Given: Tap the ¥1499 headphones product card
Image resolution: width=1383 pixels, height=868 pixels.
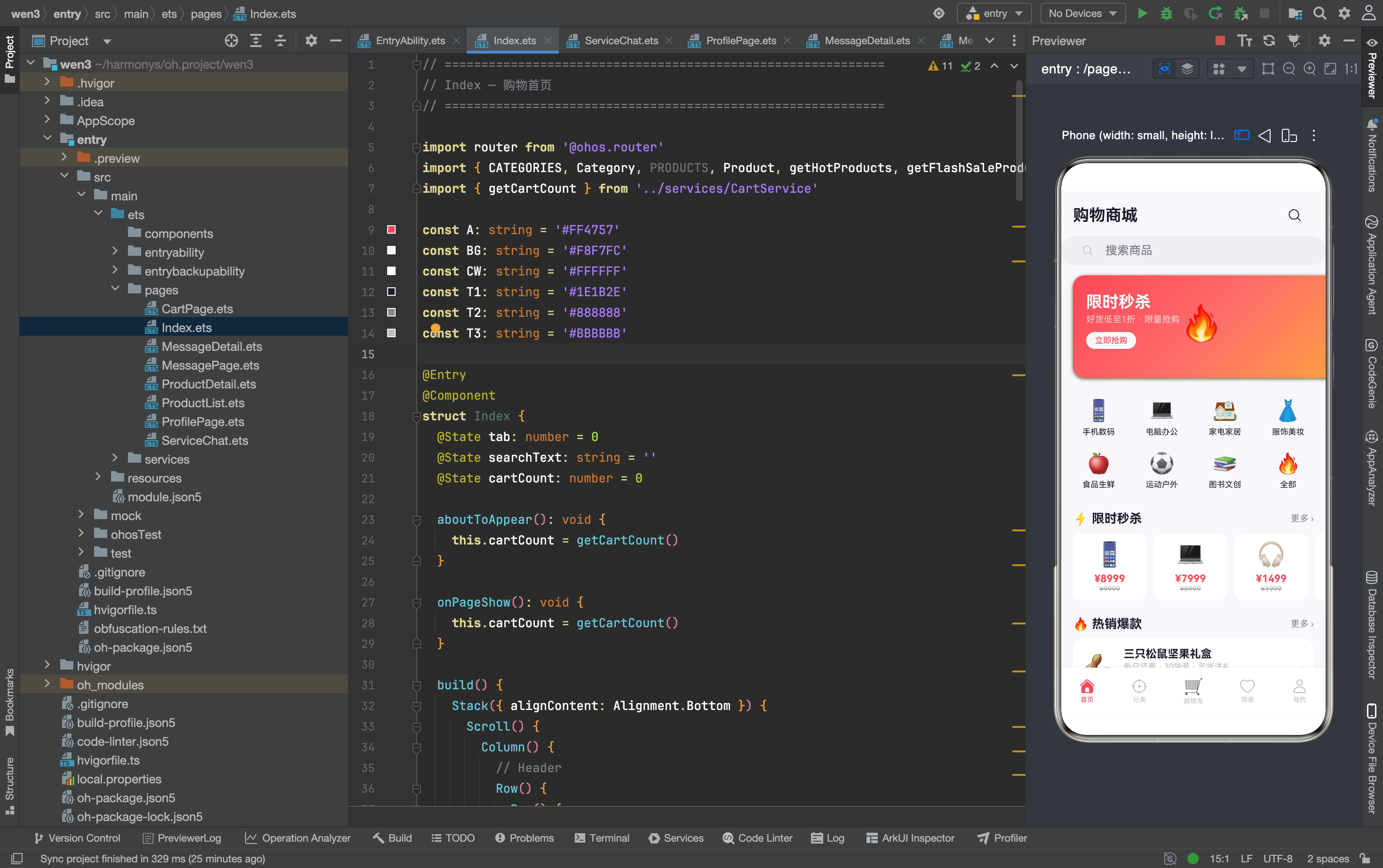Looking at the screenshot, I should (x=1271, y=567).
